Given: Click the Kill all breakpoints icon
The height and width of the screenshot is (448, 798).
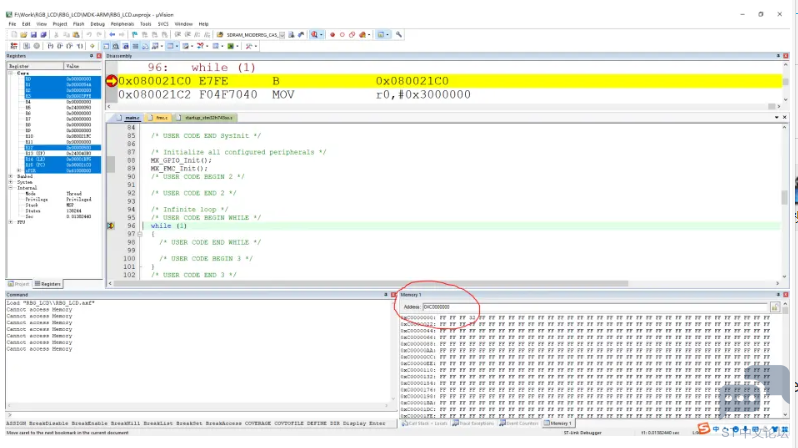Looking at the screenshot, I should pyautogui.click(x=362, y=35).
